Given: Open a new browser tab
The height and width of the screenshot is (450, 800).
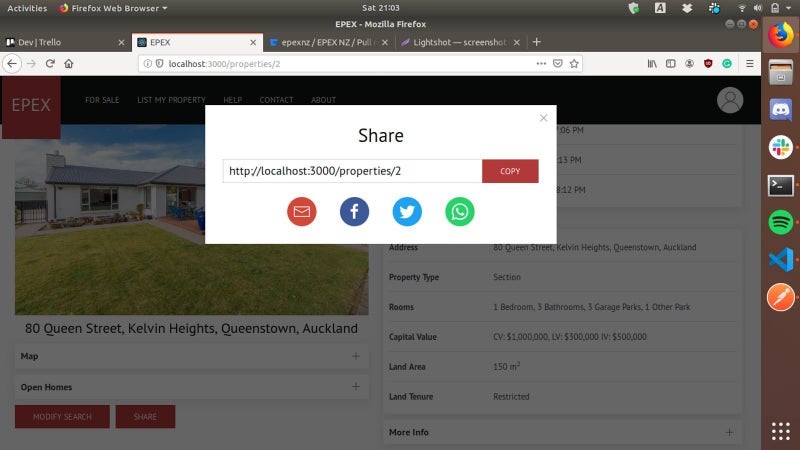Looking at the screenshot, I should [x=536, y=42].
